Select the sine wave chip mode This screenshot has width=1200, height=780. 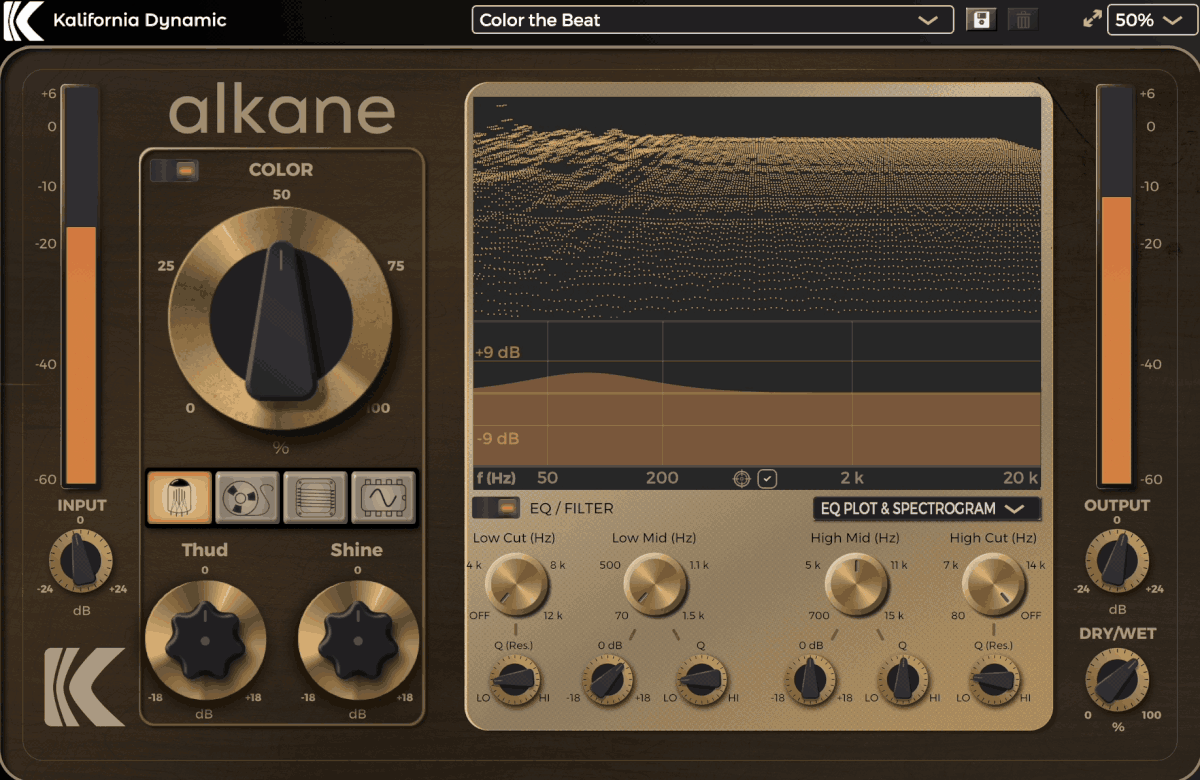click(x=382, y=497)
